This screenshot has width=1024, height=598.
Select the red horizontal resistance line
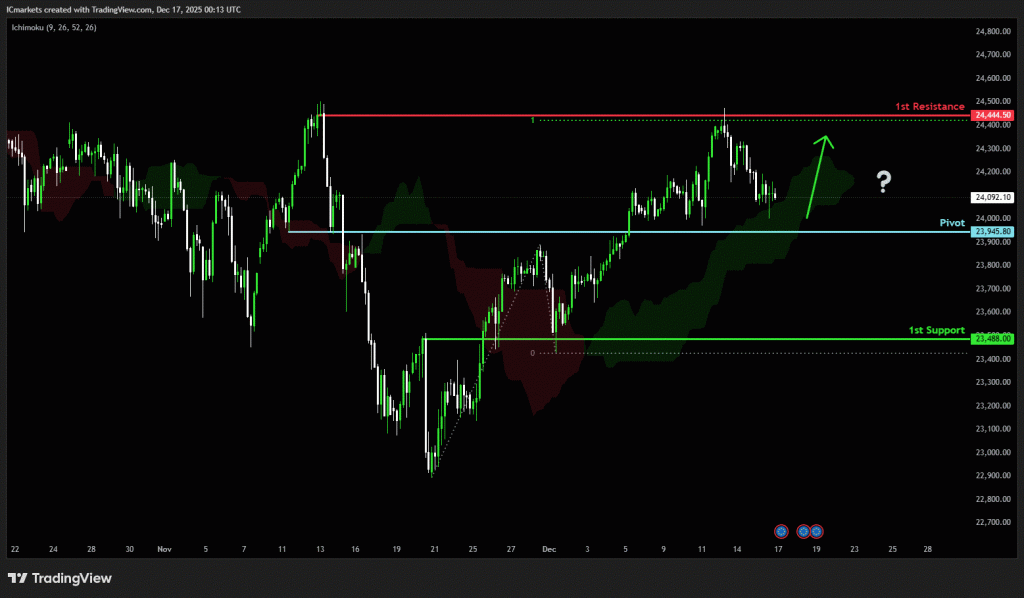[640, 116]
